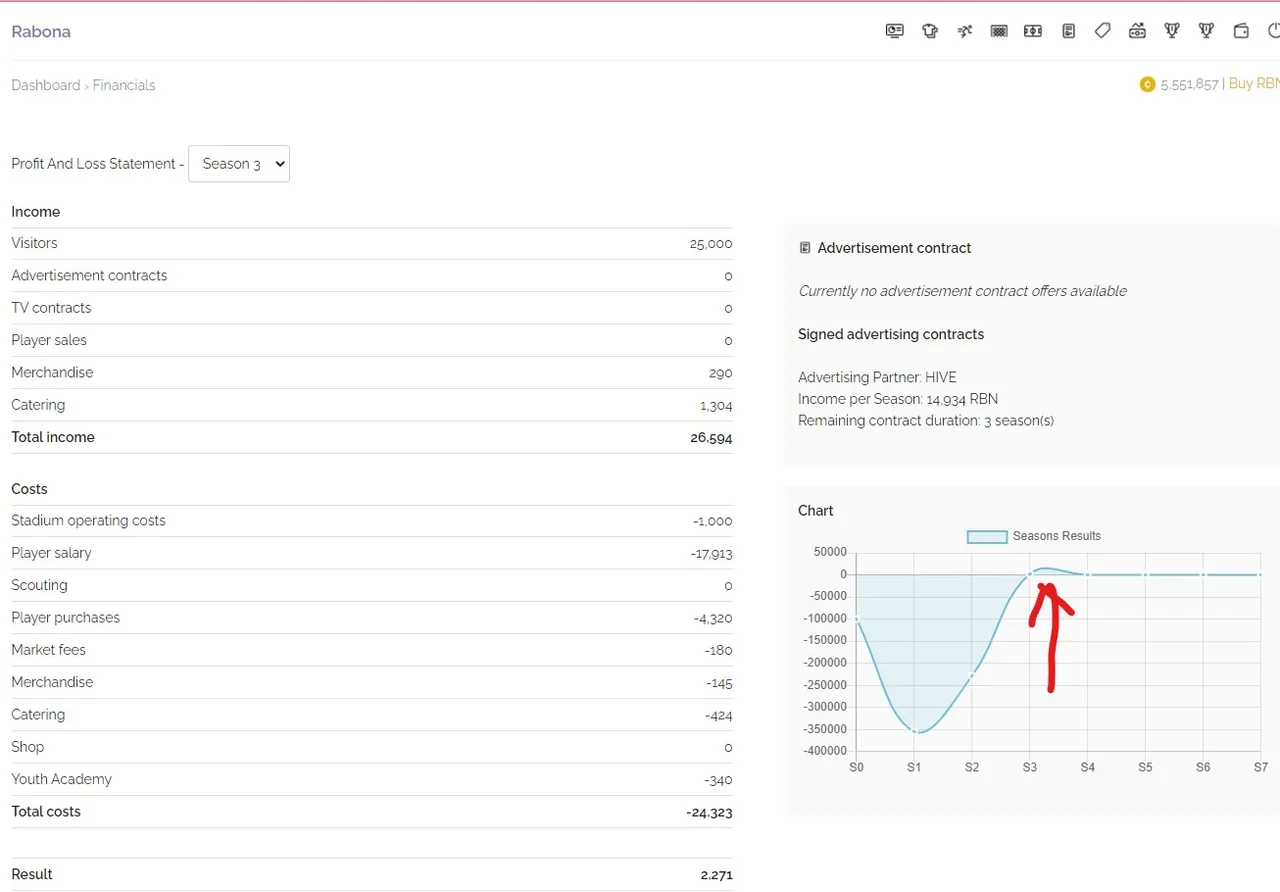
Task: Click the document contract icon in navbar
Action: tap(1068, 31)
